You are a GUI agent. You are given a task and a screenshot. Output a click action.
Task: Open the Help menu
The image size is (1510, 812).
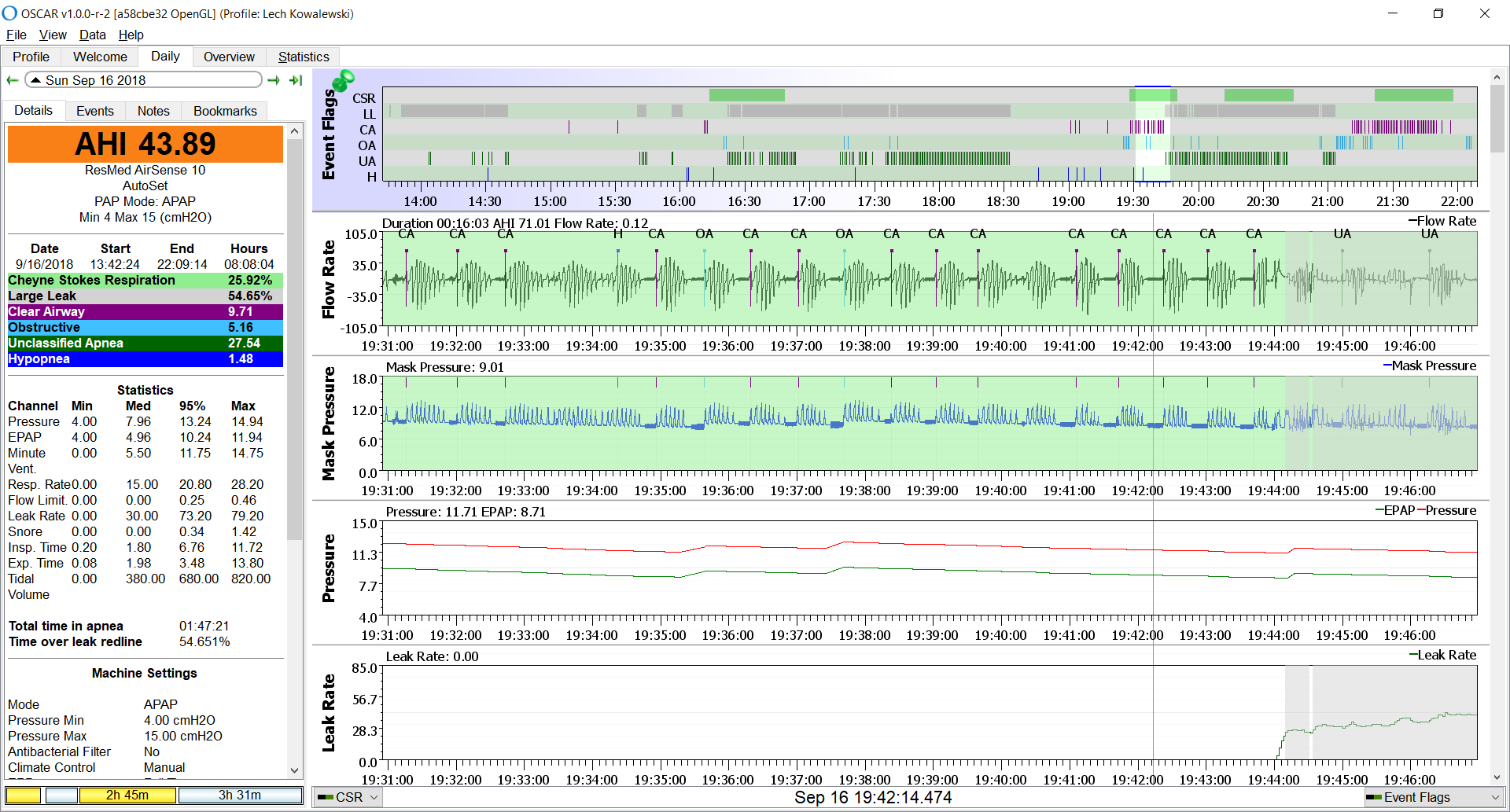point(131,35)
